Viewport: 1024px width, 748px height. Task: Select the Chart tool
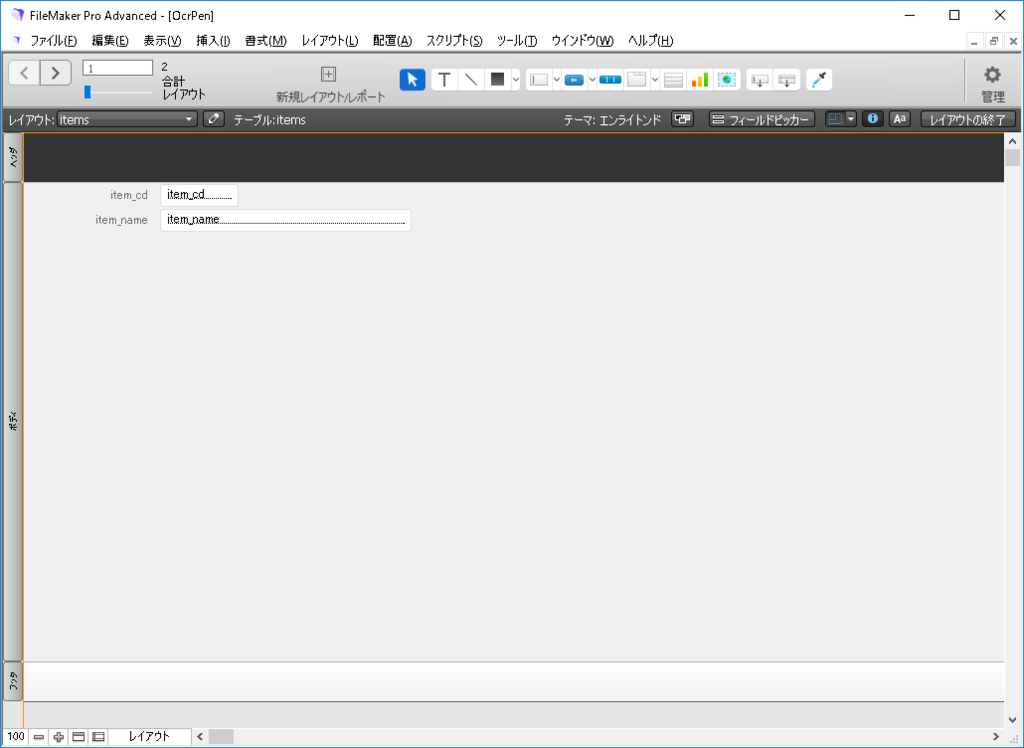[x=699, y=80]
